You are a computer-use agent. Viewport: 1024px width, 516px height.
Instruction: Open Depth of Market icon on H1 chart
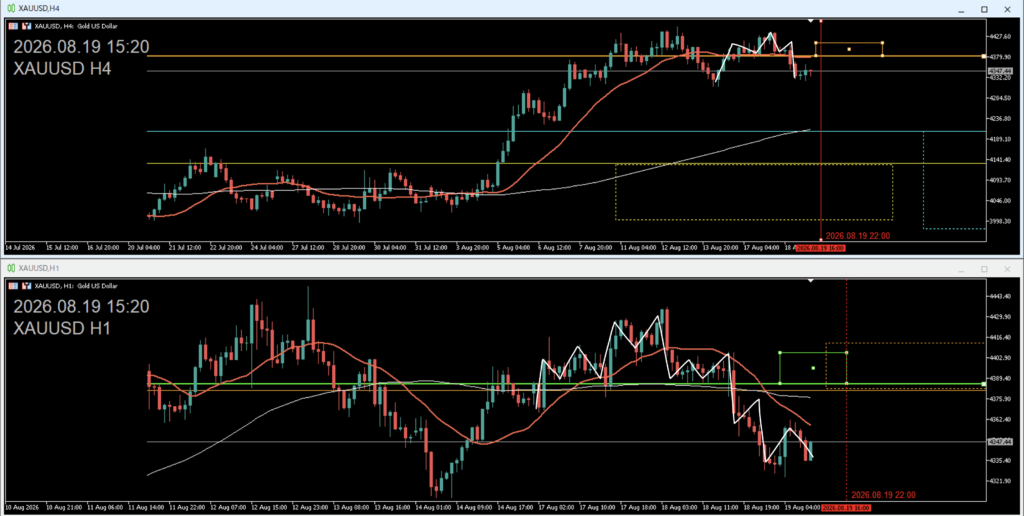point(27,285)
